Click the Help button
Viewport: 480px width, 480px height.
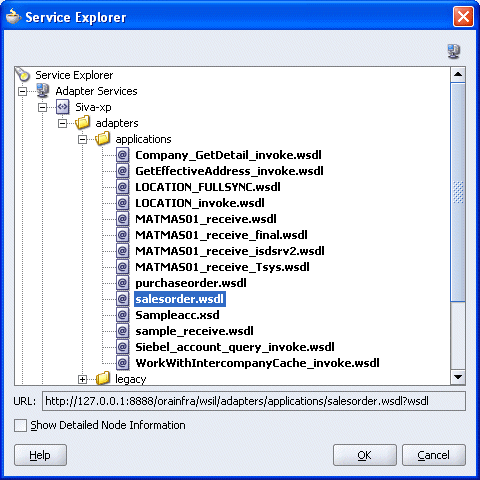click(x=40, y=455)
